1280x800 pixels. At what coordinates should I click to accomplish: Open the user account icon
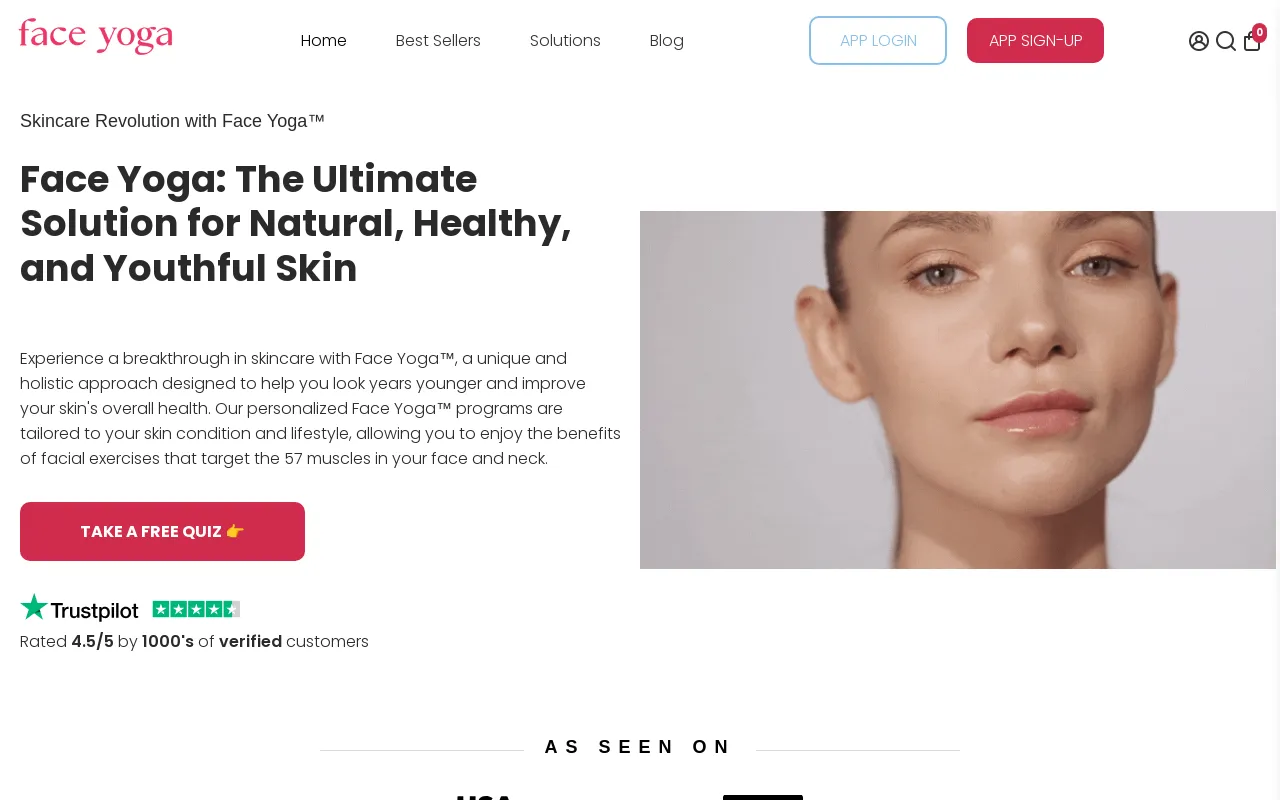click(1199, 41)
